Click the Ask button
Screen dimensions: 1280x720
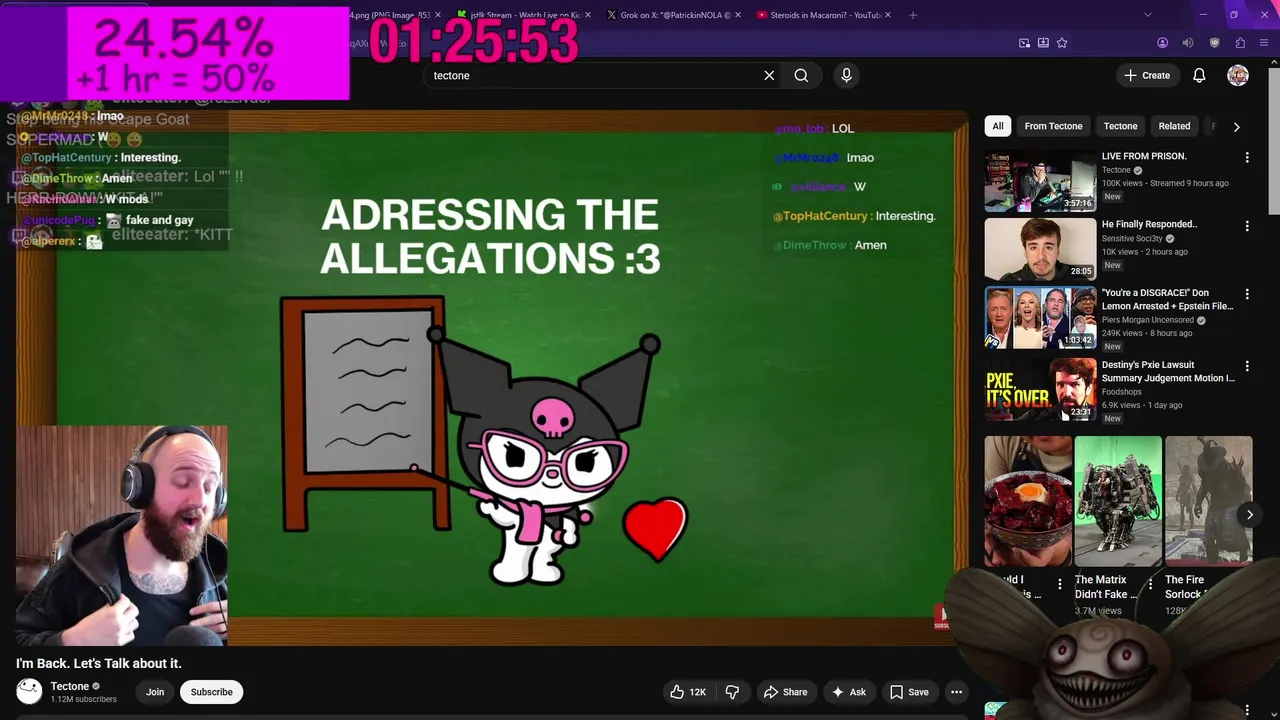848,692
